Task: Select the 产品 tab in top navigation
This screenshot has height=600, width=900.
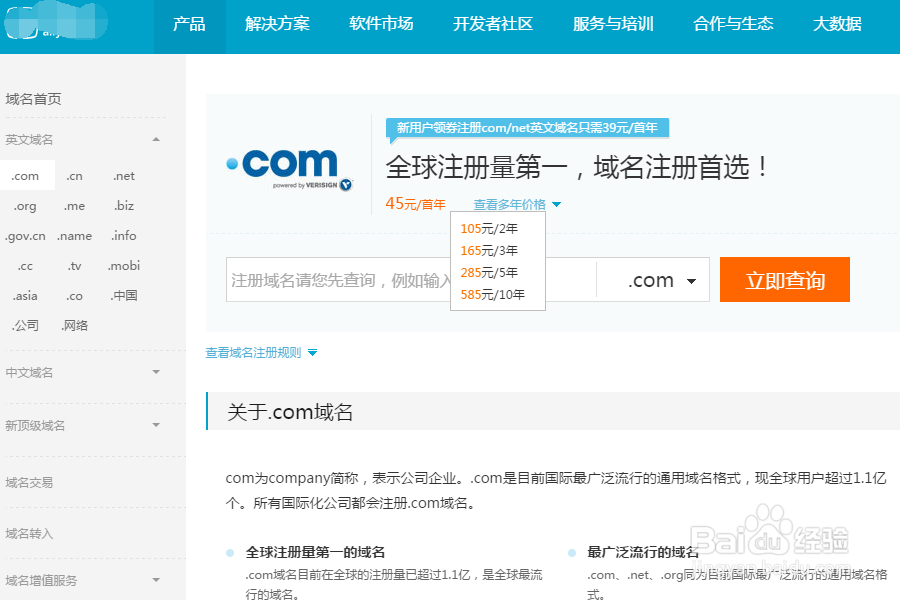Action: 188,27
